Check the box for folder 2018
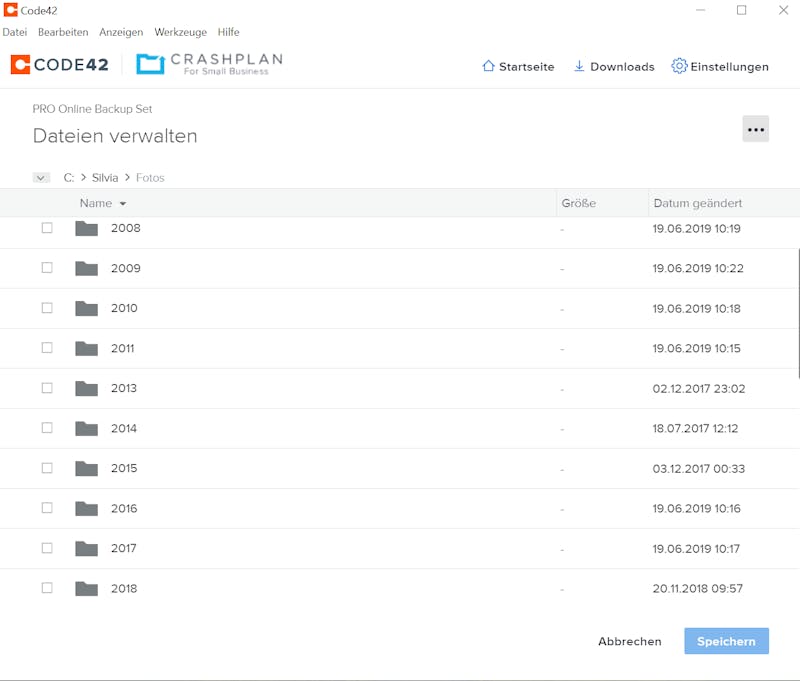 pos(47,588)
